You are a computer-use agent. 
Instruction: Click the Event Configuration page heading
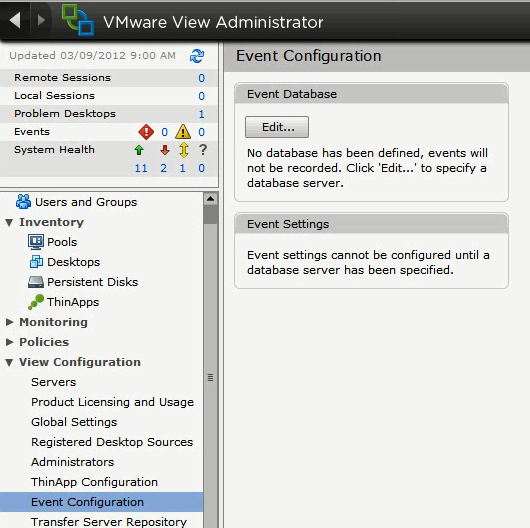[308, 56]
